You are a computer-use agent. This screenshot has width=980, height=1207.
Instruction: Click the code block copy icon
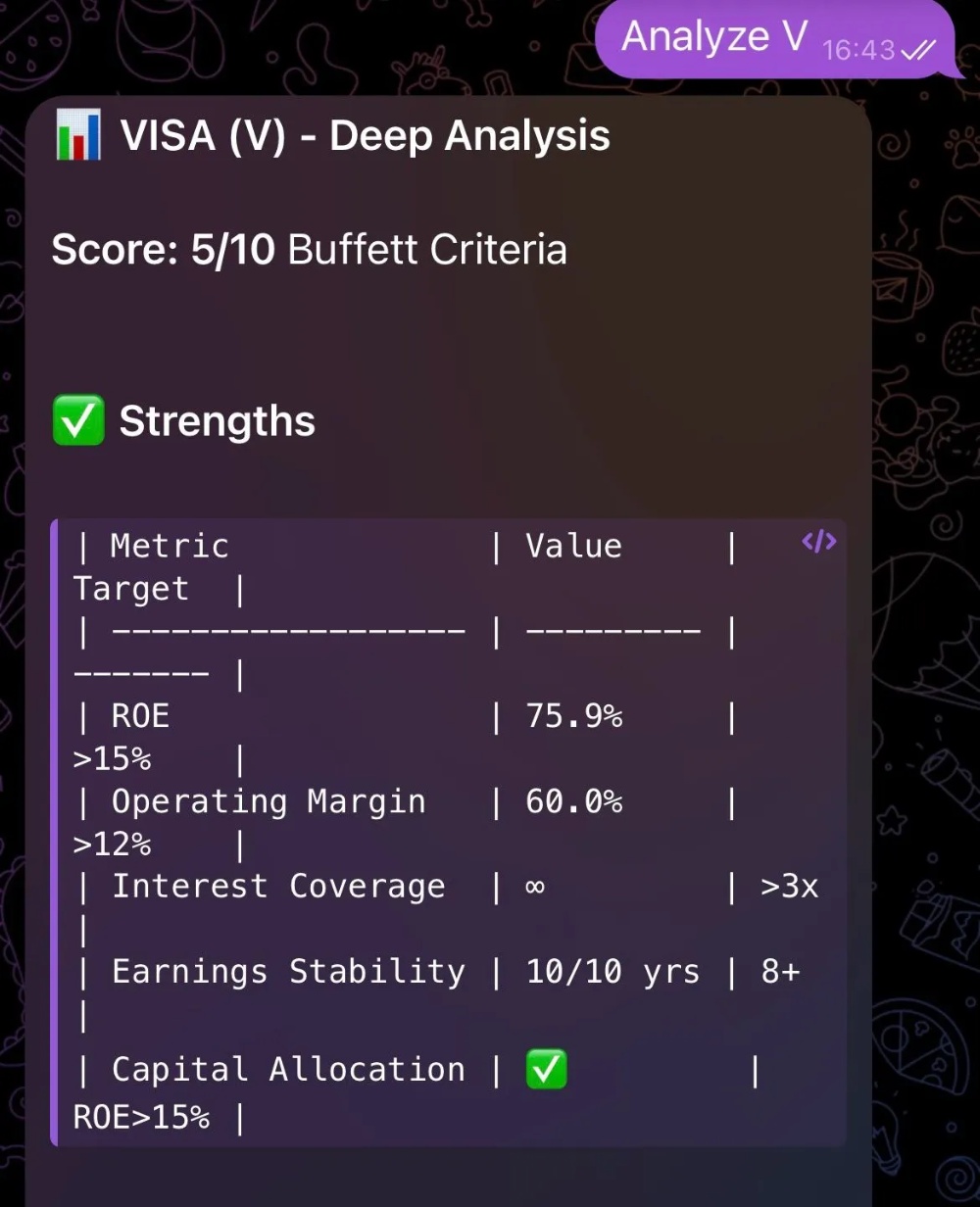tap(818, 542)
